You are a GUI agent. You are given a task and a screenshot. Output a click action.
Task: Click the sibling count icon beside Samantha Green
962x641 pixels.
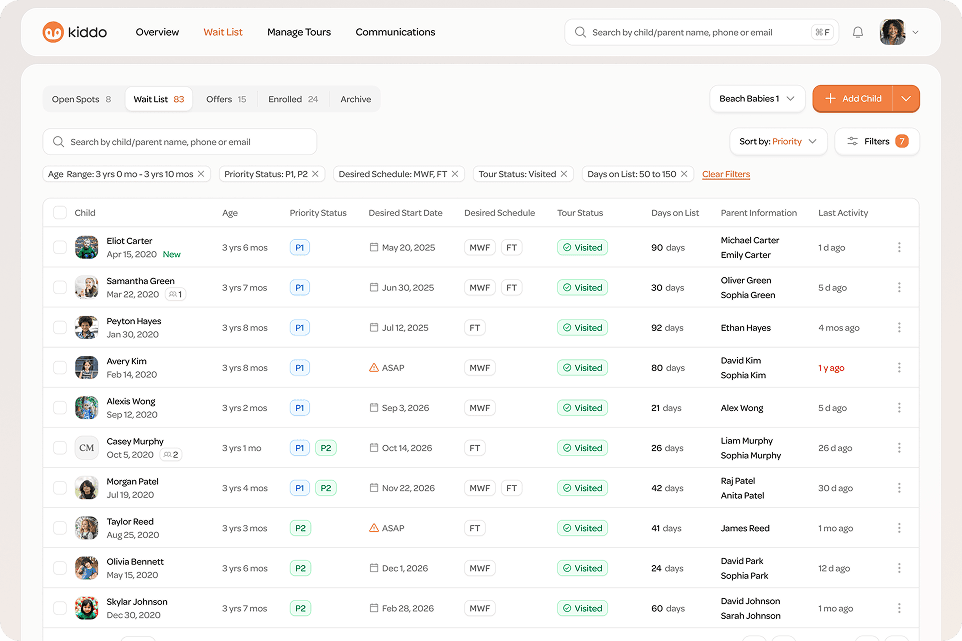point(174,295)
